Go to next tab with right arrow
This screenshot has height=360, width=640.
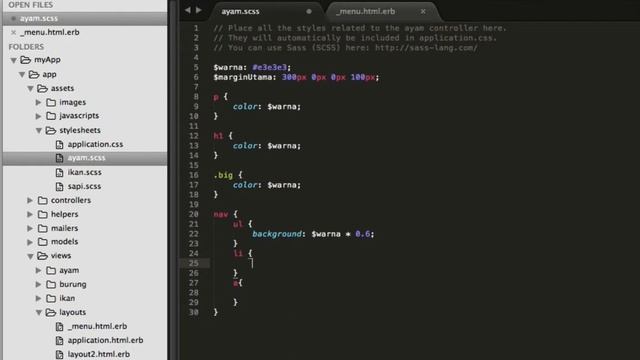[199, 10]
